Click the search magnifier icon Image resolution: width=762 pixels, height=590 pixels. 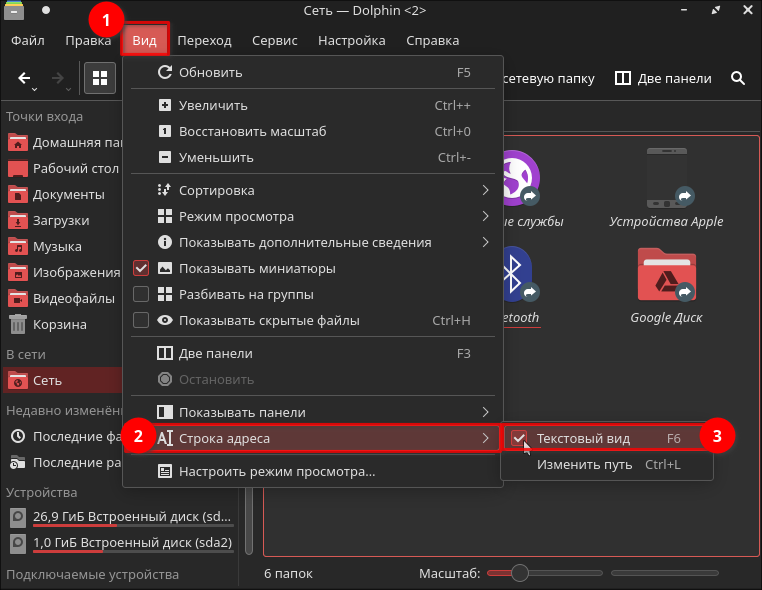pos(738,78)
